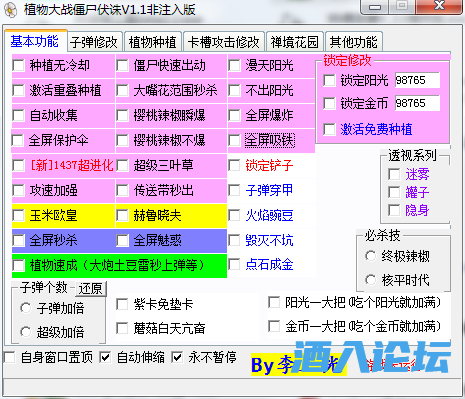Open the 植物种植 tab
465x399 pixels.
point(153,42)
